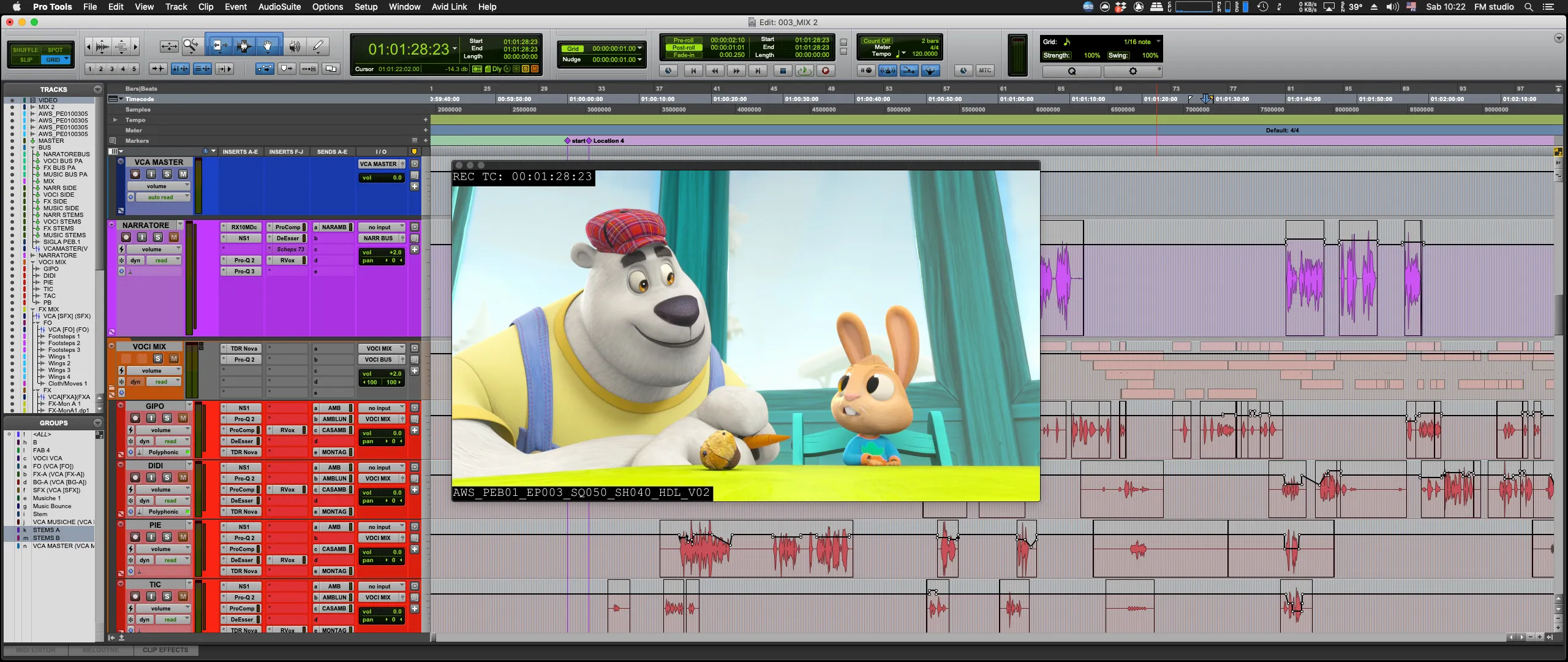Viewport: 1568px width, 662px height.
Task: Select SPOT edit mode
Action: pos(55,50)
